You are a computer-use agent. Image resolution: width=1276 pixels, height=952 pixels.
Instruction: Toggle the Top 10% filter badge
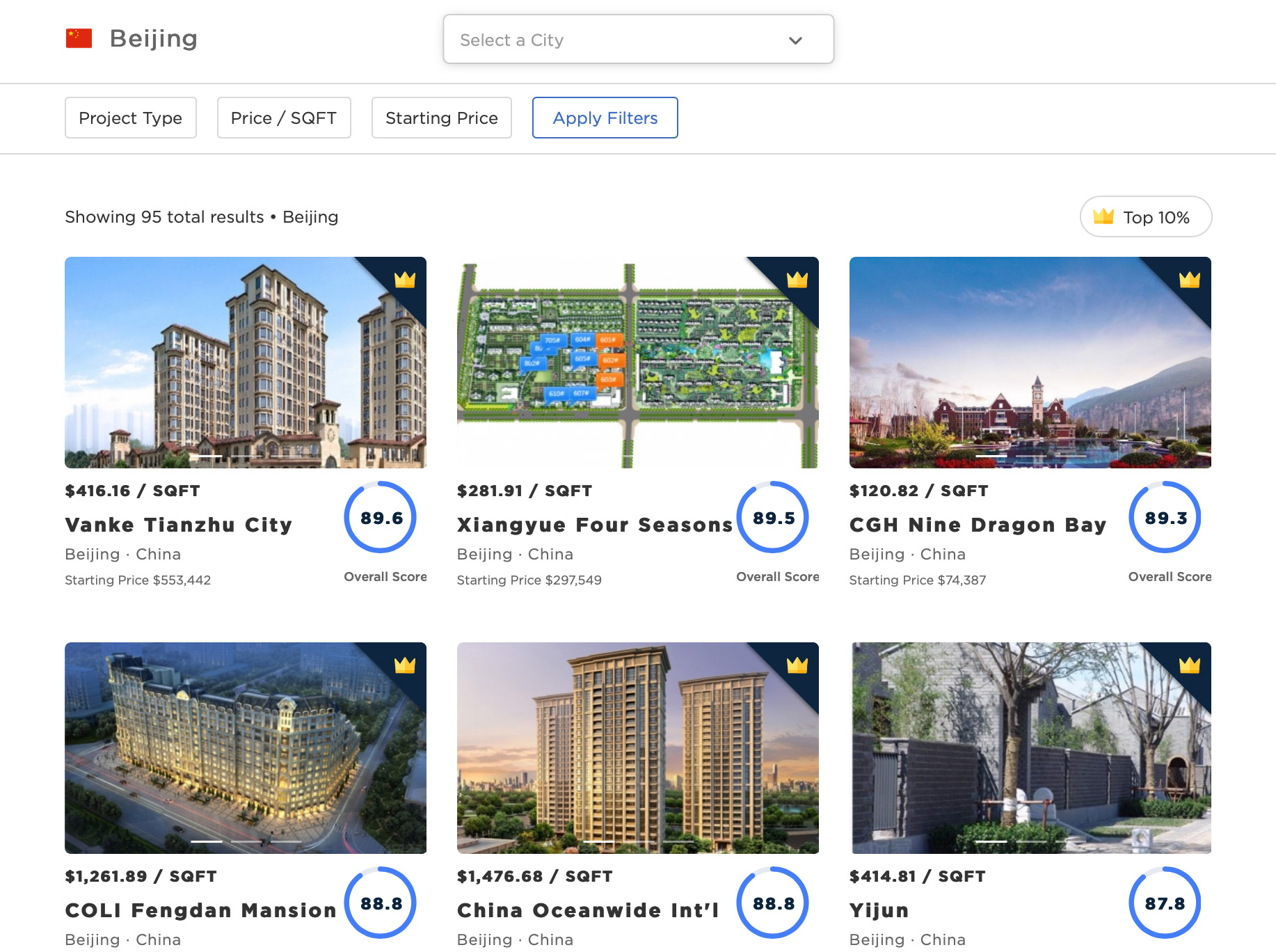1145,216
